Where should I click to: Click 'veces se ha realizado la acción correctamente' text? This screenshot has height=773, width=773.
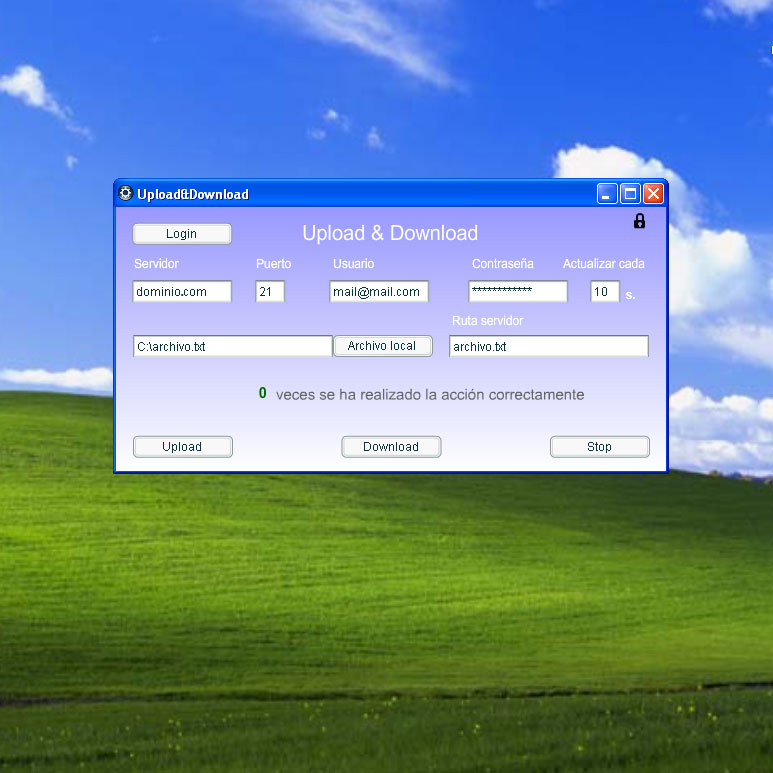tap(430, 395)
